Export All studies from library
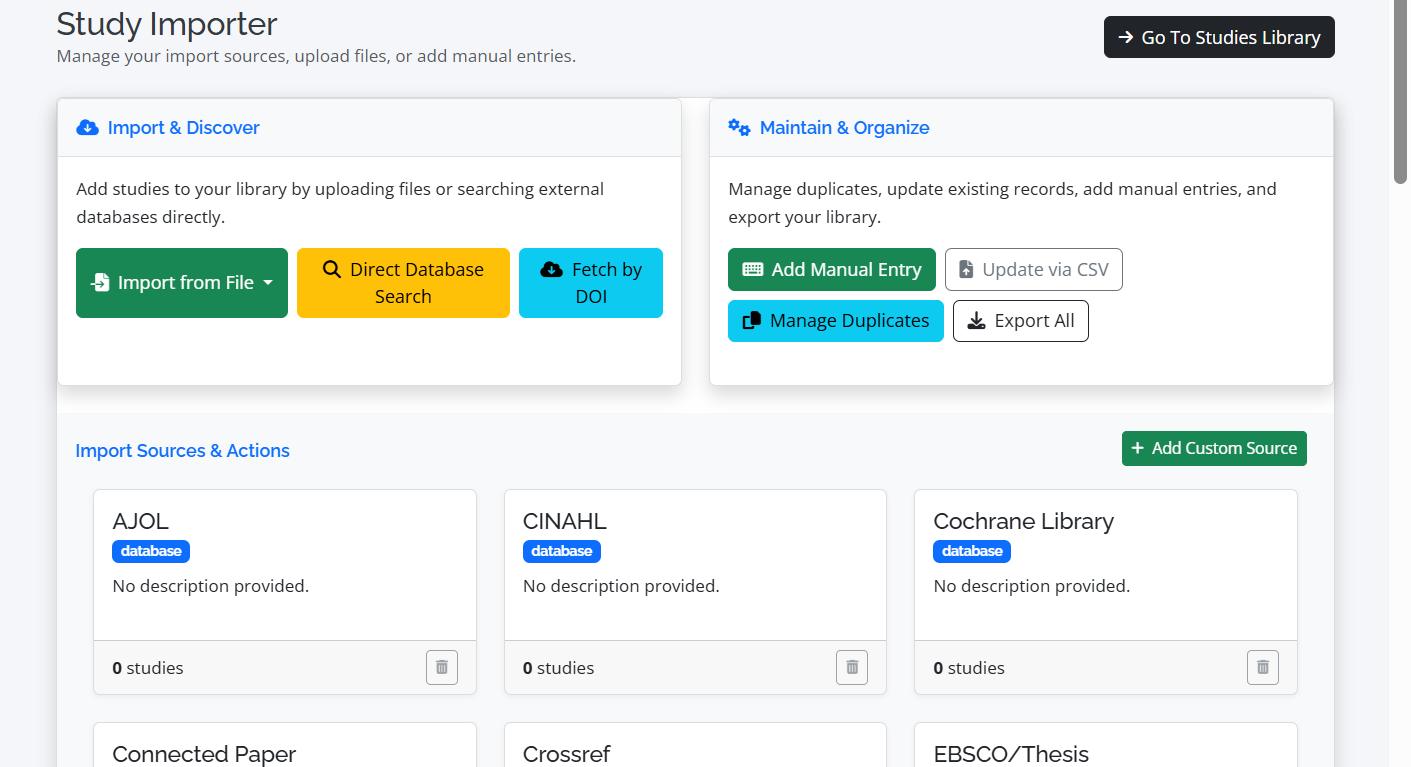 (x=1021, y=321)
